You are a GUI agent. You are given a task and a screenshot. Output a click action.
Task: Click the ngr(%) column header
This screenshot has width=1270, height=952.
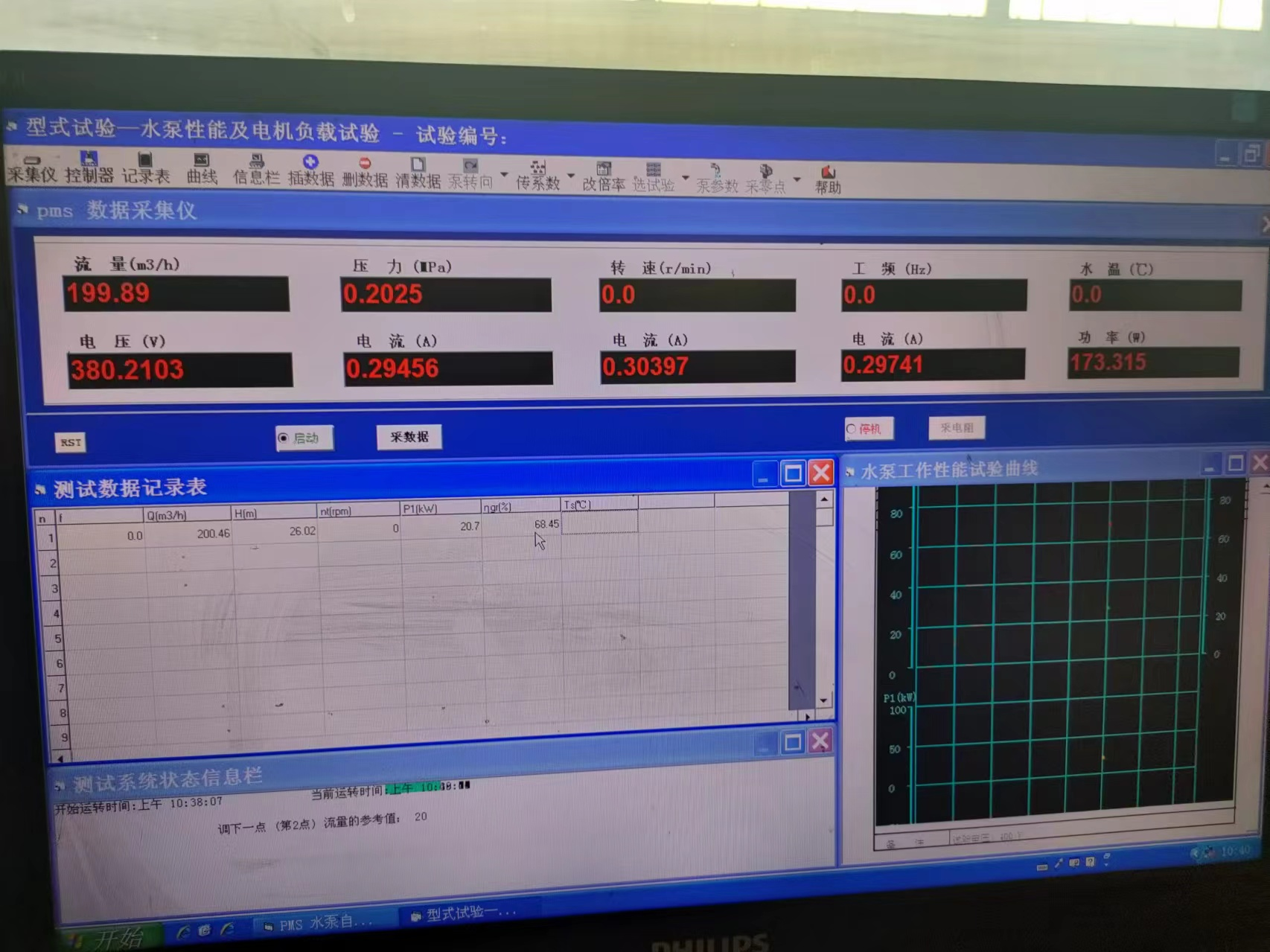521,507
